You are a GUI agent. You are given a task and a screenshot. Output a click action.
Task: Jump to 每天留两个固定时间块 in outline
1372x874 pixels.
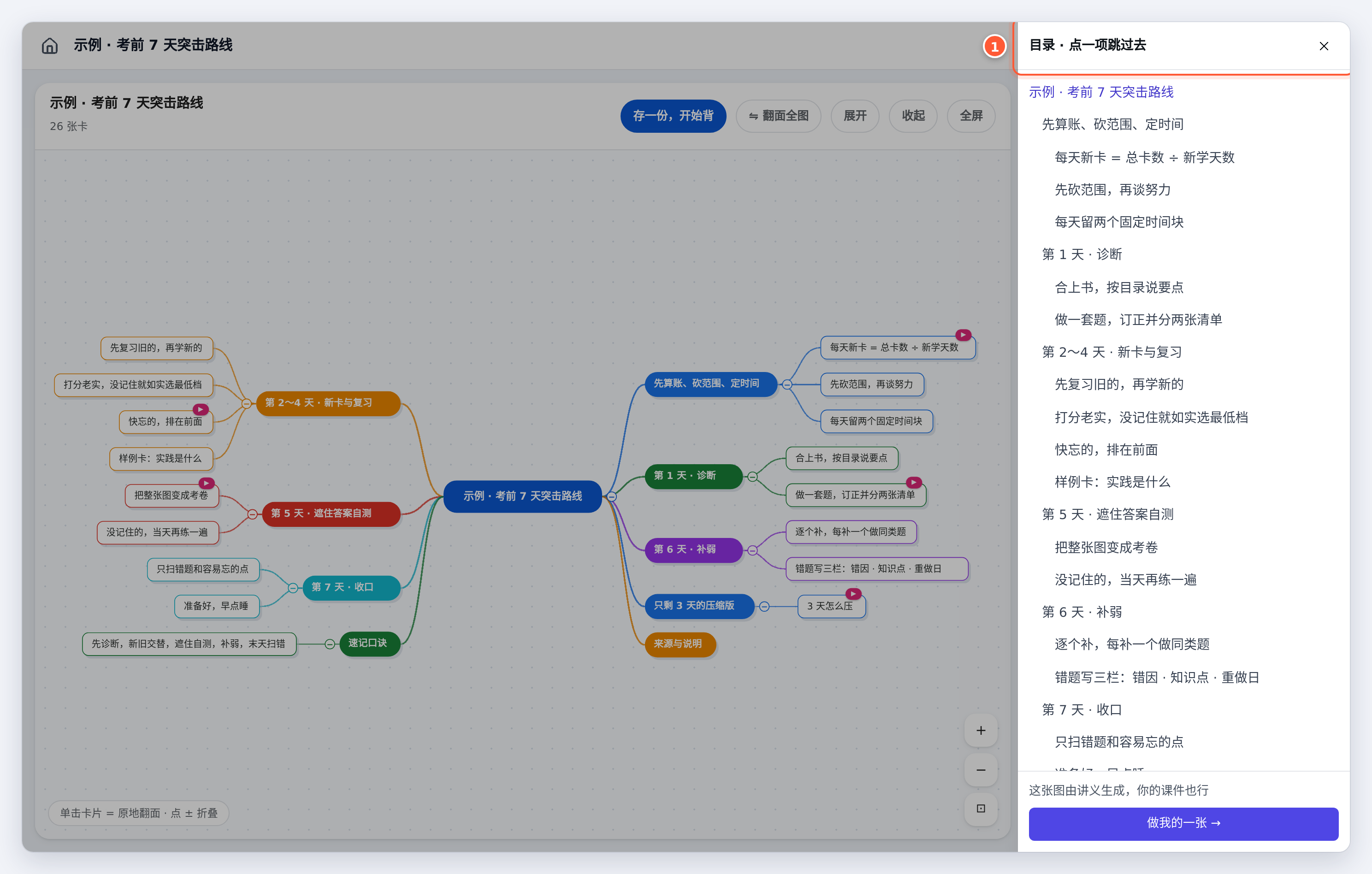point(1119,222)
